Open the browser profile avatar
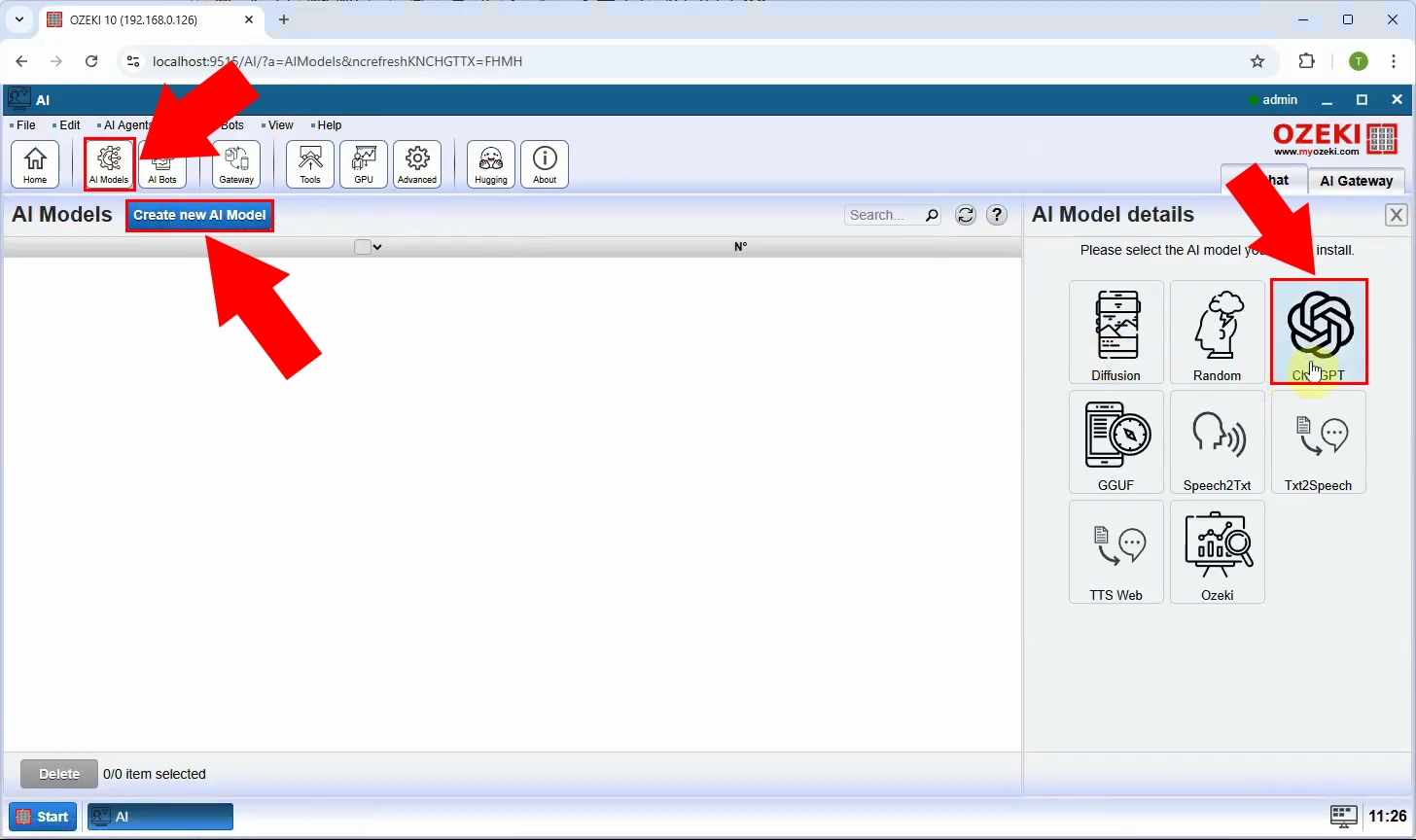Screen dimensions: 1416x840 click(1359, 61)
